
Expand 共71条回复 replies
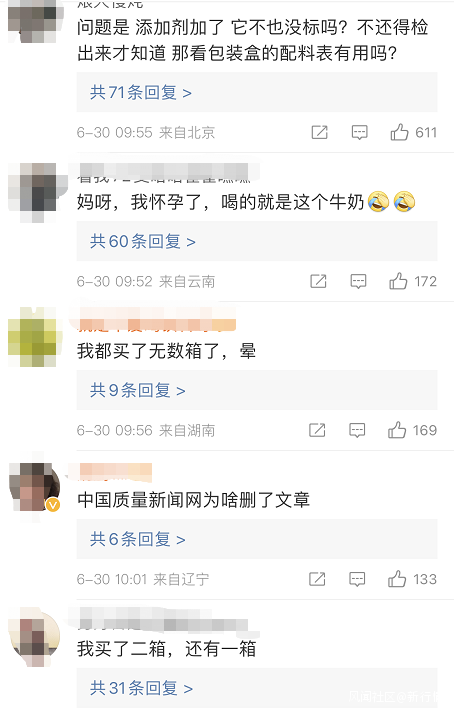tap(141, 93)
